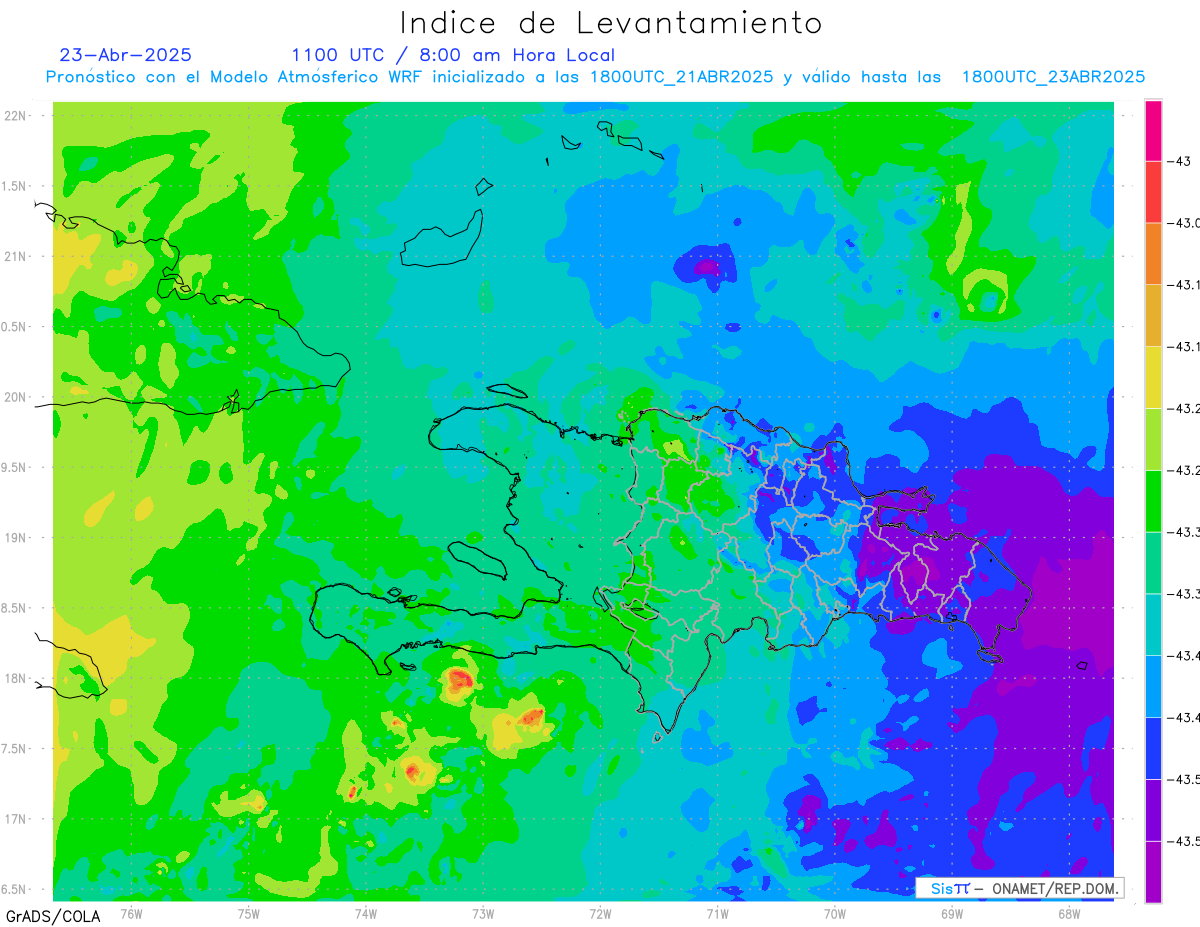This screenshot has height=927, width=1200.
Task: Select the pink swatch at colorbar top
Action: point(1153,131)
